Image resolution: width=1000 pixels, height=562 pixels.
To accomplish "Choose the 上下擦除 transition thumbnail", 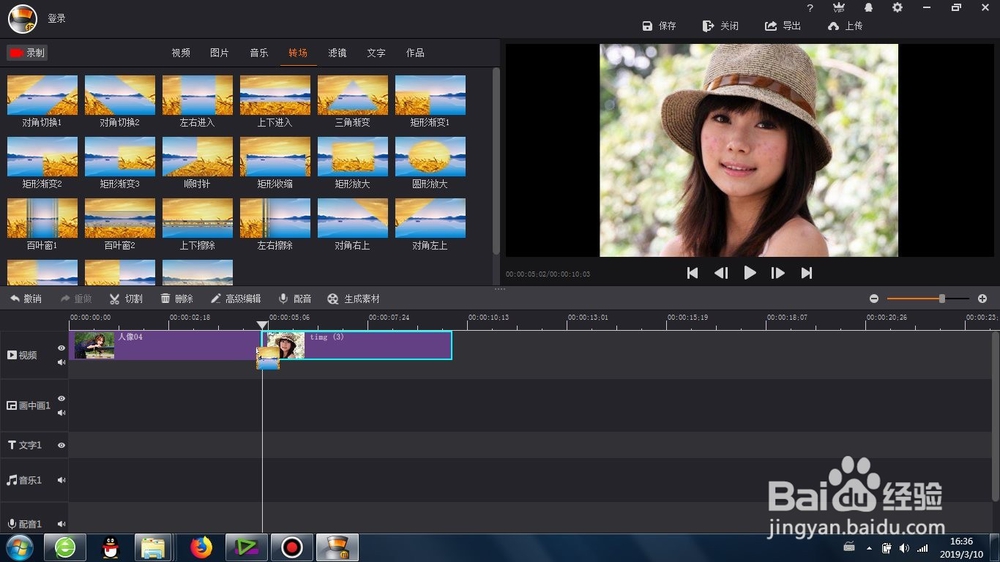I will click(198, 218).
